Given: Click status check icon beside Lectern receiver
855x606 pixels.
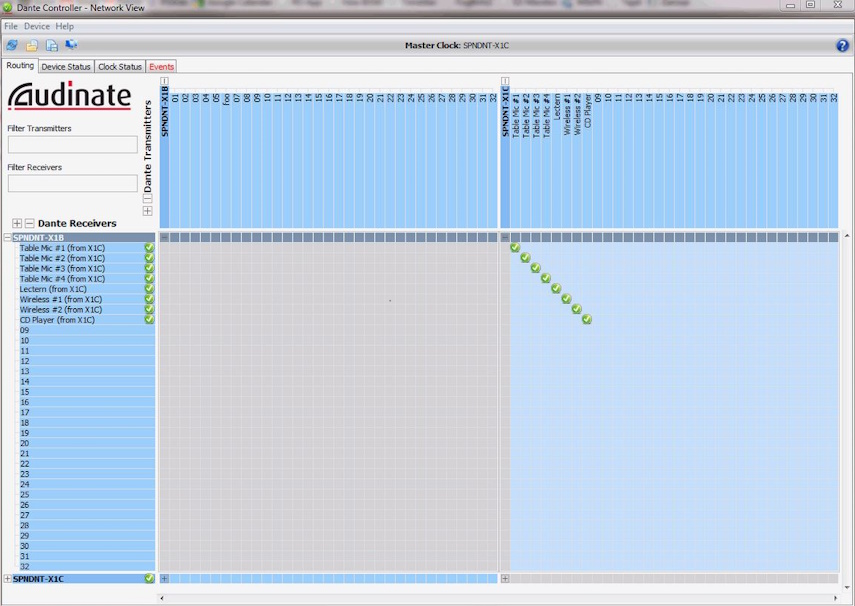Looking at the screenshot, I should coord(149,289).
